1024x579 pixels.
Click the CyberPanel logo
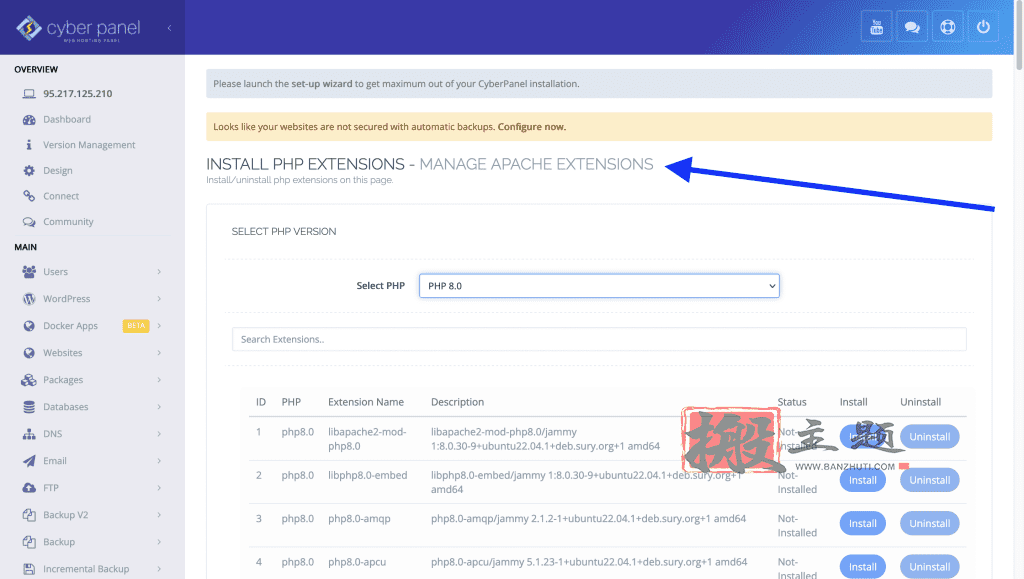[x=78, y=28]
